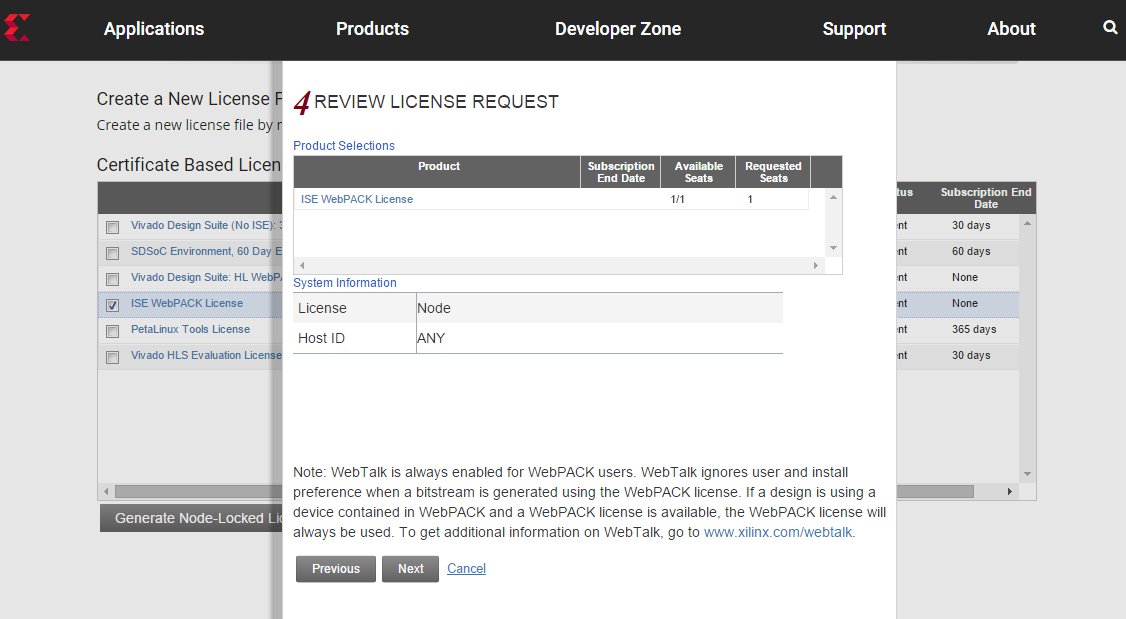Click the product table scroll left arrow
Image resolution: width=1126 pixels, height=619 pixels.
302,265
